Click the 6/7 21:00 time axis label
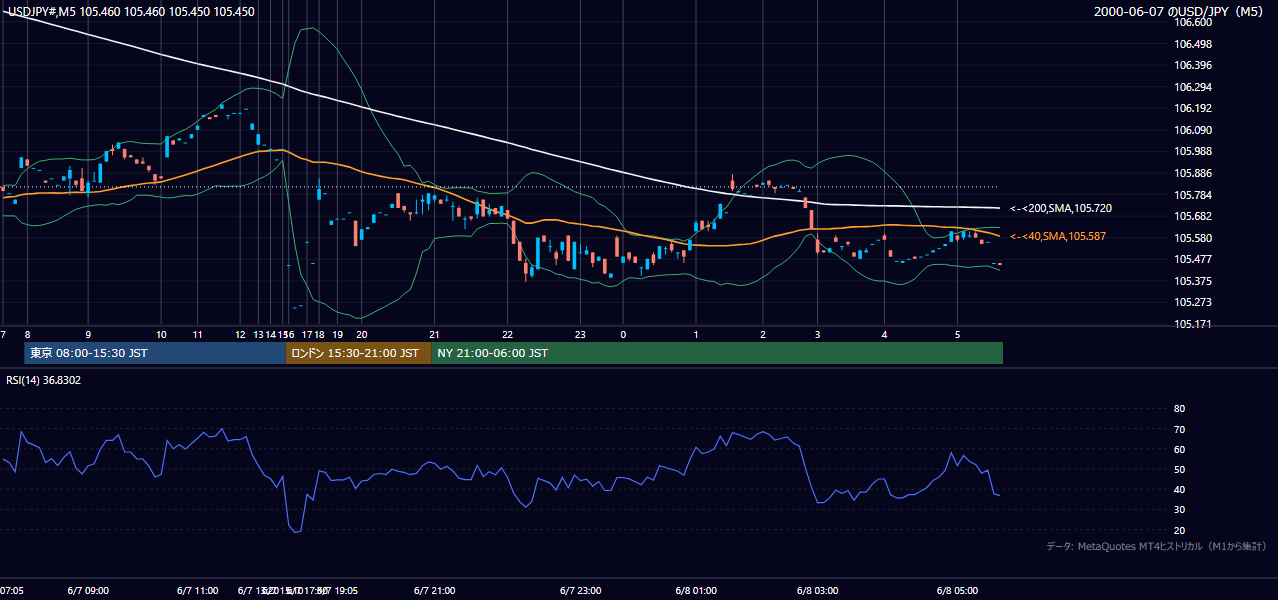This screenshot has height=600, width=1278. (x=434, y=590)
